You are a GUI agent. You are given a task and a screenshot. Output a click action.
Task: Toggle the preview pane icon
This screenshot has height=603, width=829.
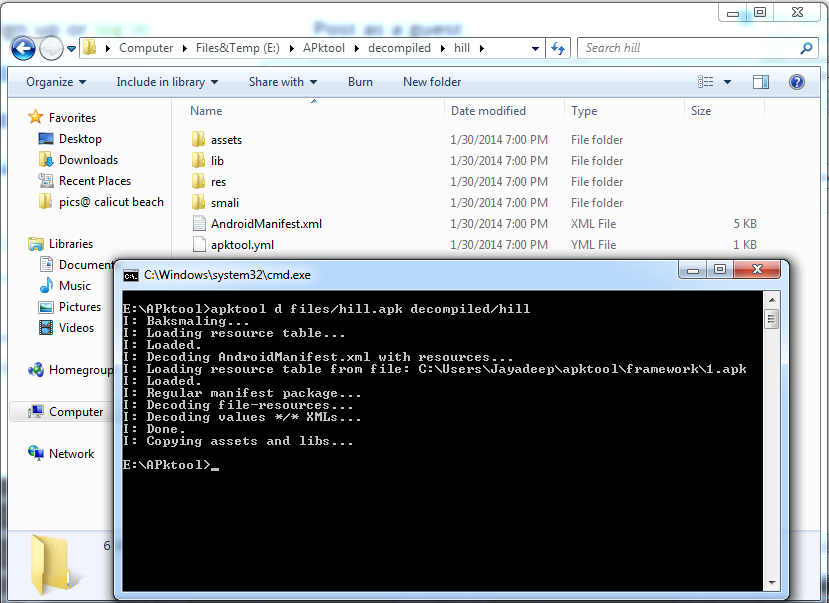[761, 82]
